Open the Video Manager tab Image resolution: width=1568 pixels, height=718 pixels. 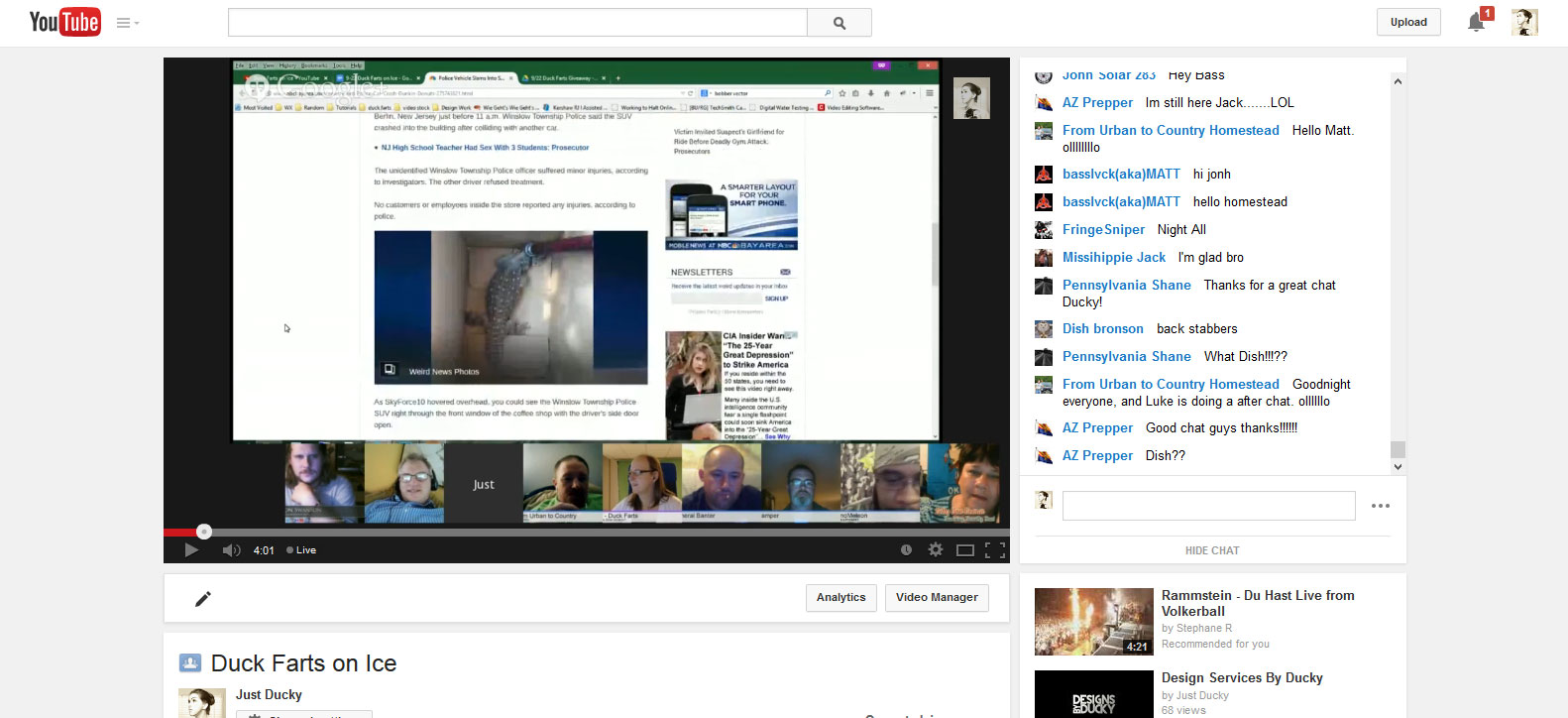936,598
